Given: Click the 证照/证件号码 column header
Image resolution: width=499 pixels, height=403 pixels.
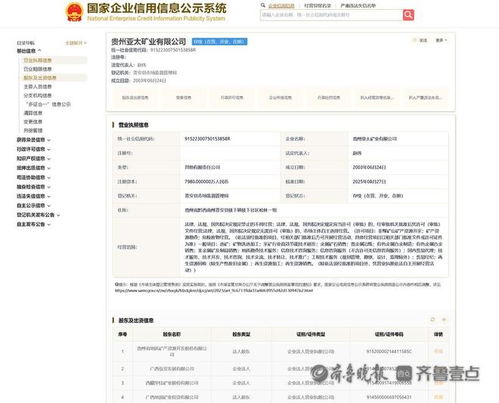Looking at the screenshot, I should pyautogui.click(x=389, y=334).
